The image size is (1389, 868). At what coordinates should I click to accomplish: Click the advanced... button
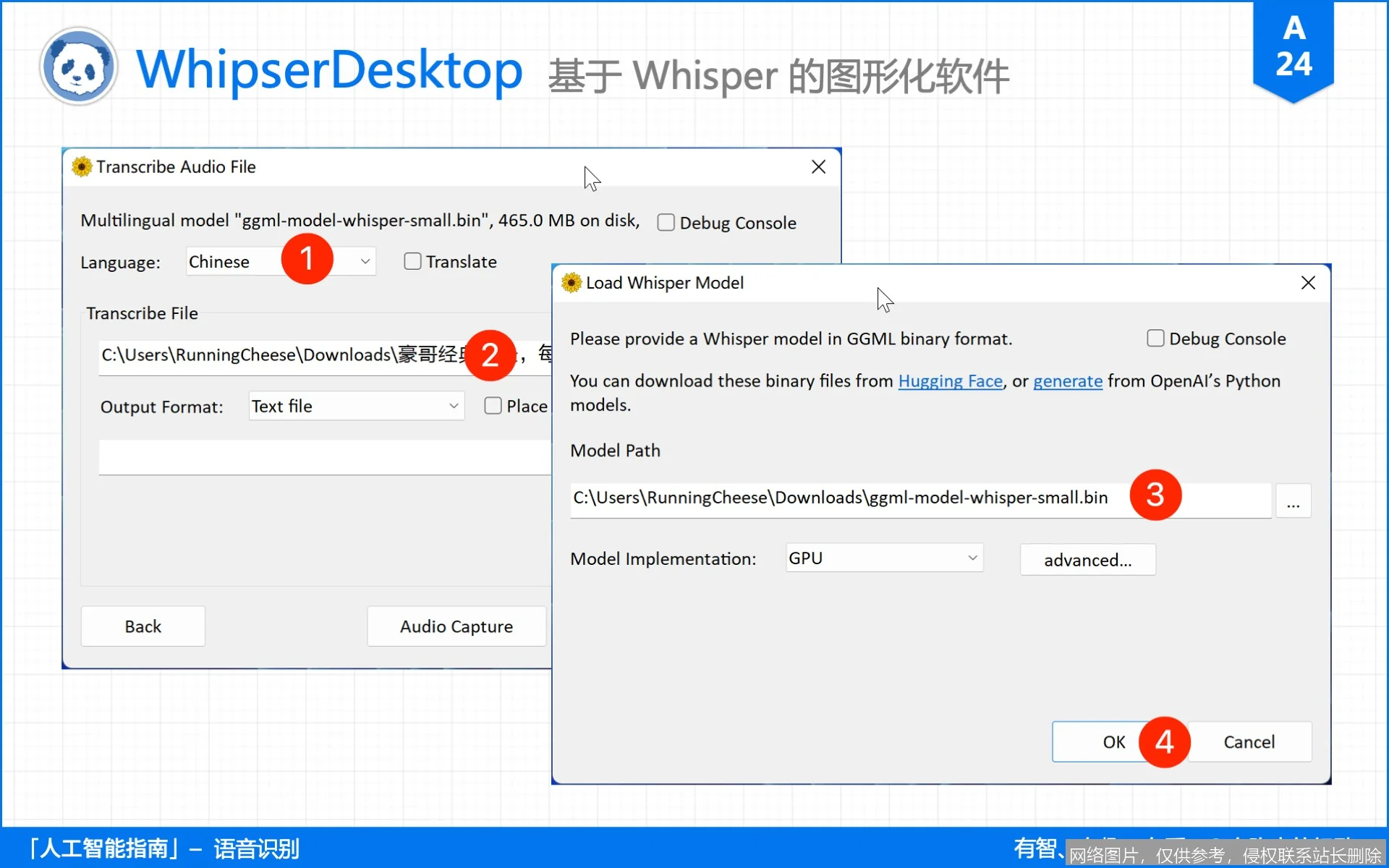click(1088, 560)
